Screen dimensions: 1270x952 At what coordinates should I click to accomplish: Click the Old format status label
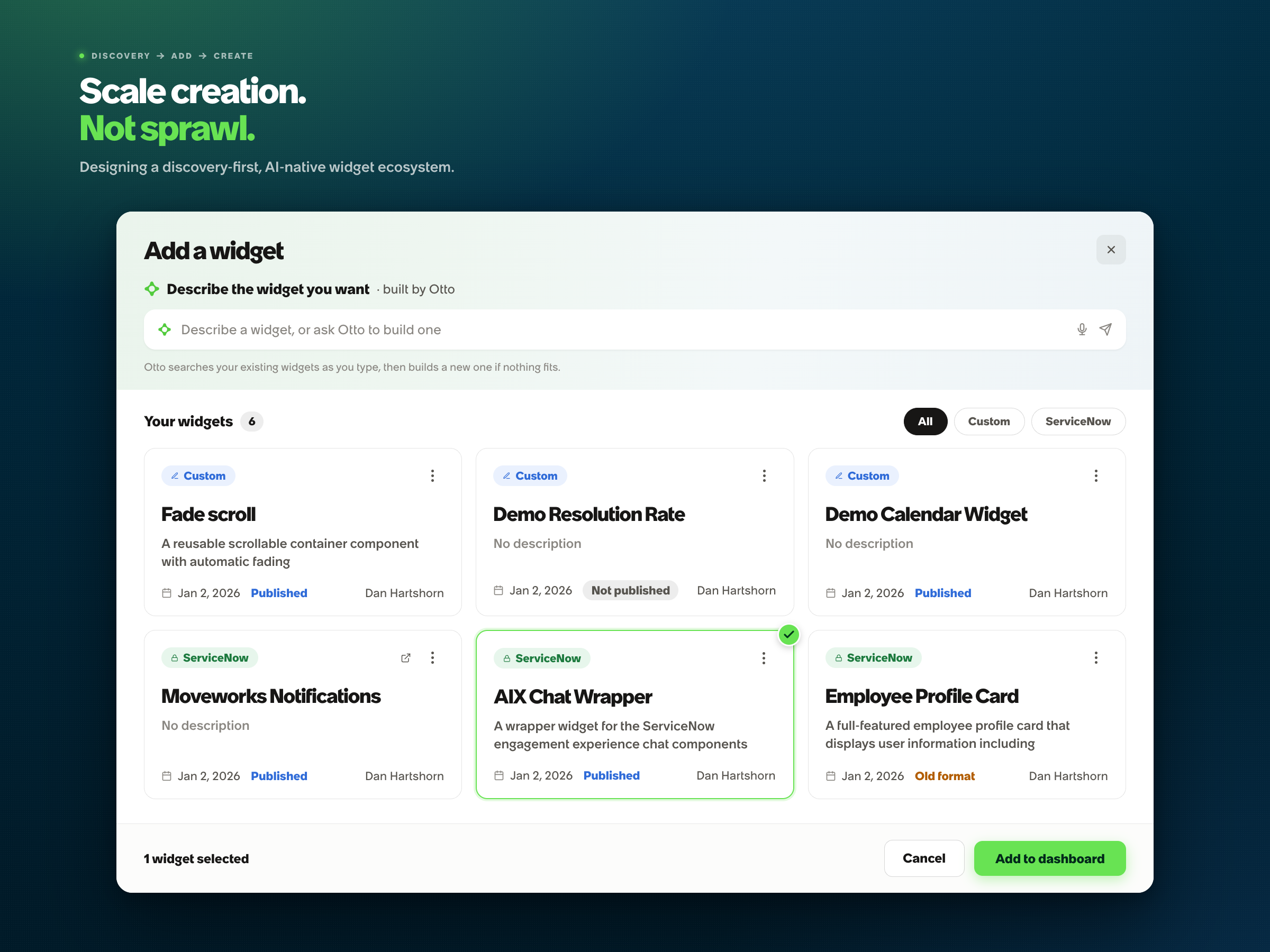click(x=945, y=776)
